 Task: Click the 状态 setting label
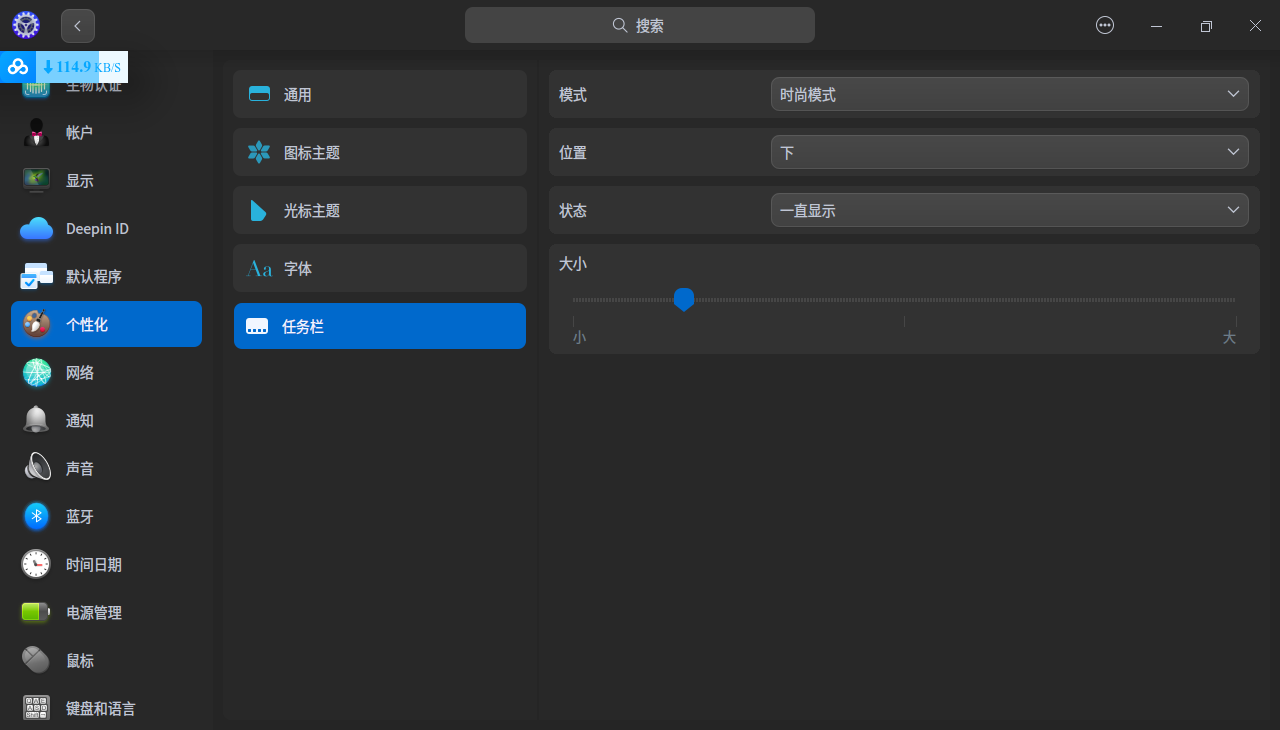[x=573, y=211]
